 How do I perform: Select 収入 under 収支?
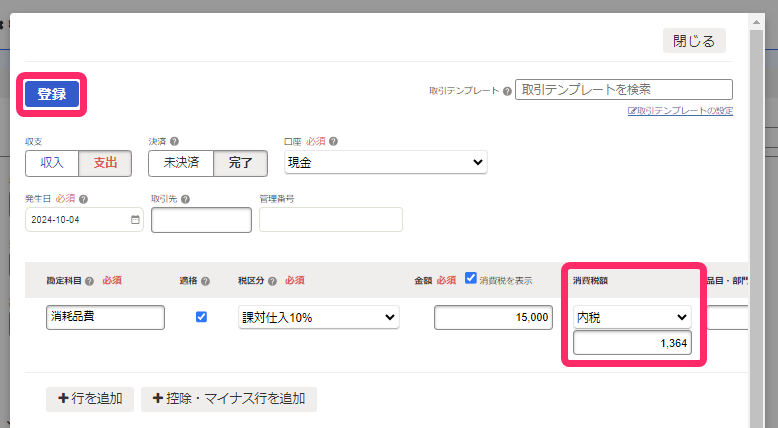coord(52,163)
